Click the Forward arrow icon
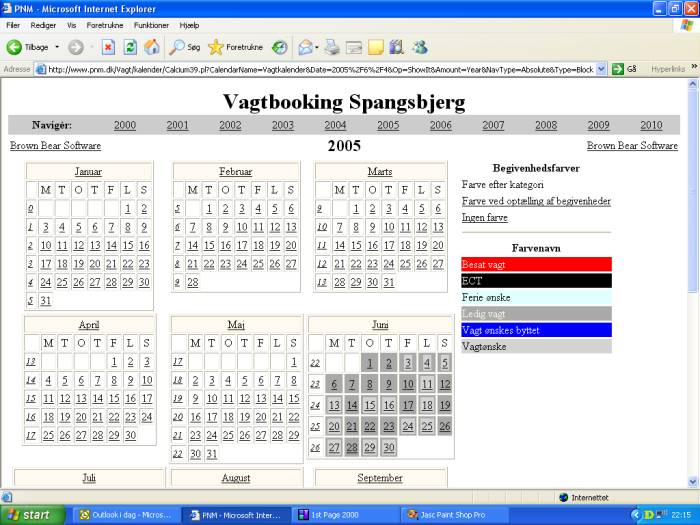Screen dimensions: 700x525 pos(76,47)
